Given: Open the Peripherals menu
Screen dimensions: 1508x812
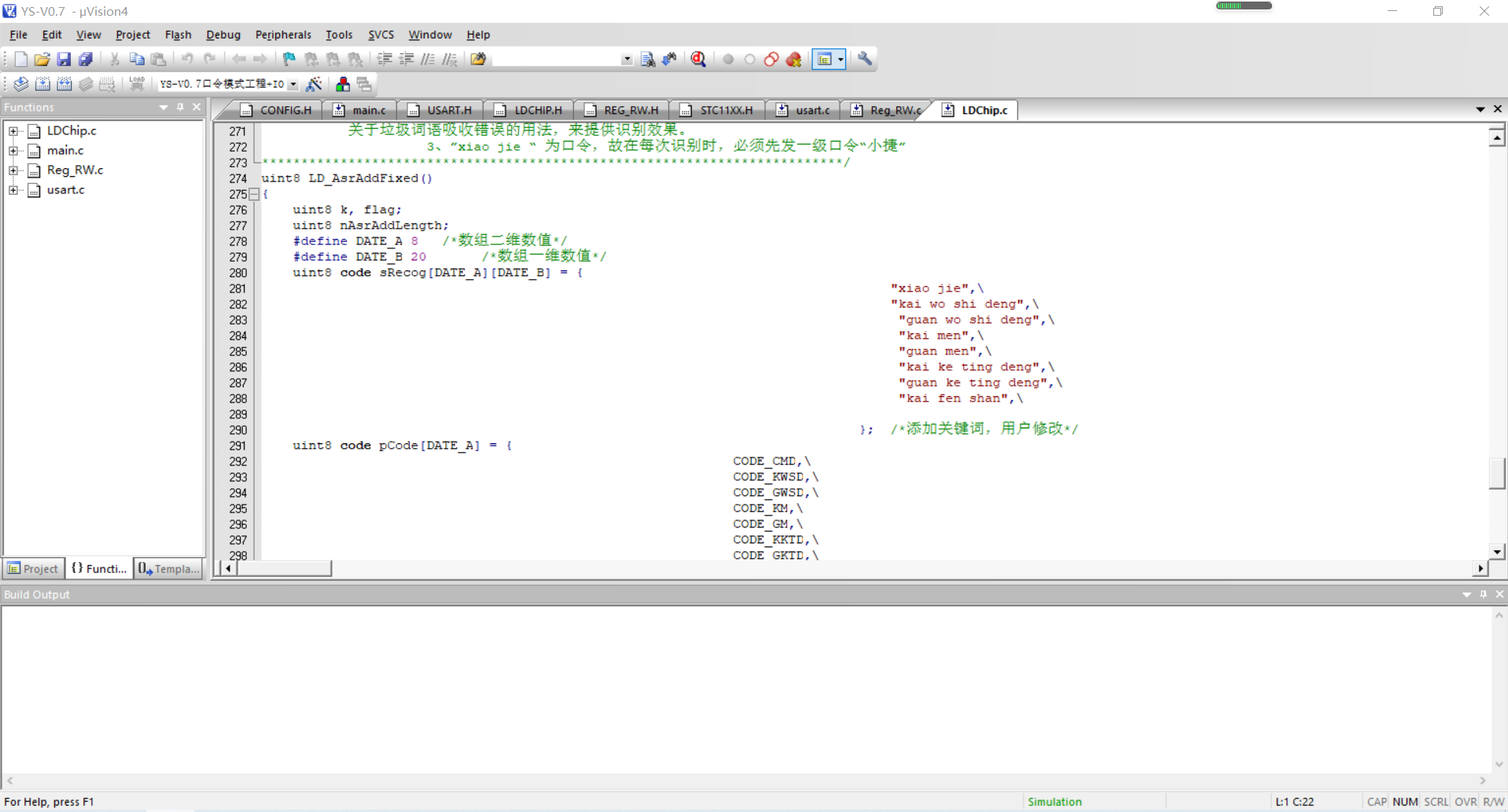Looking at the screenshot, I should pyautogui.click(x=283, y=35).
